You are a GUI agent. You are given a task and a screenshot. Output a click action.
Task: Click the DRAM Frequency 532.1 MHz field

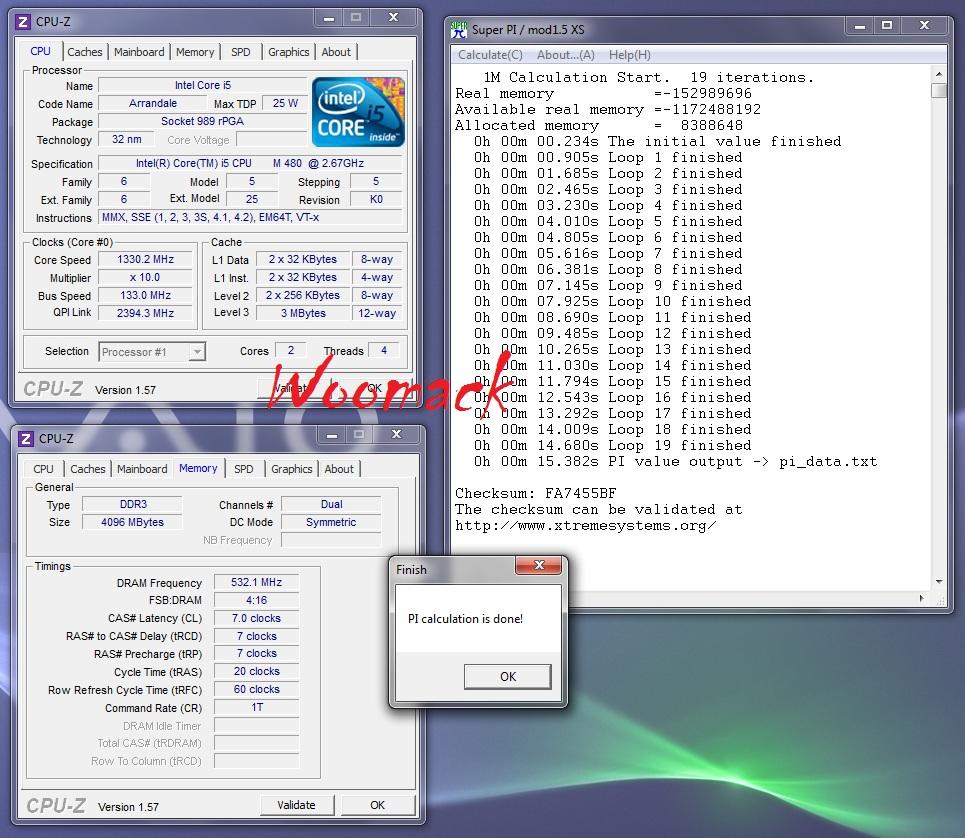[x=257, y=582]
